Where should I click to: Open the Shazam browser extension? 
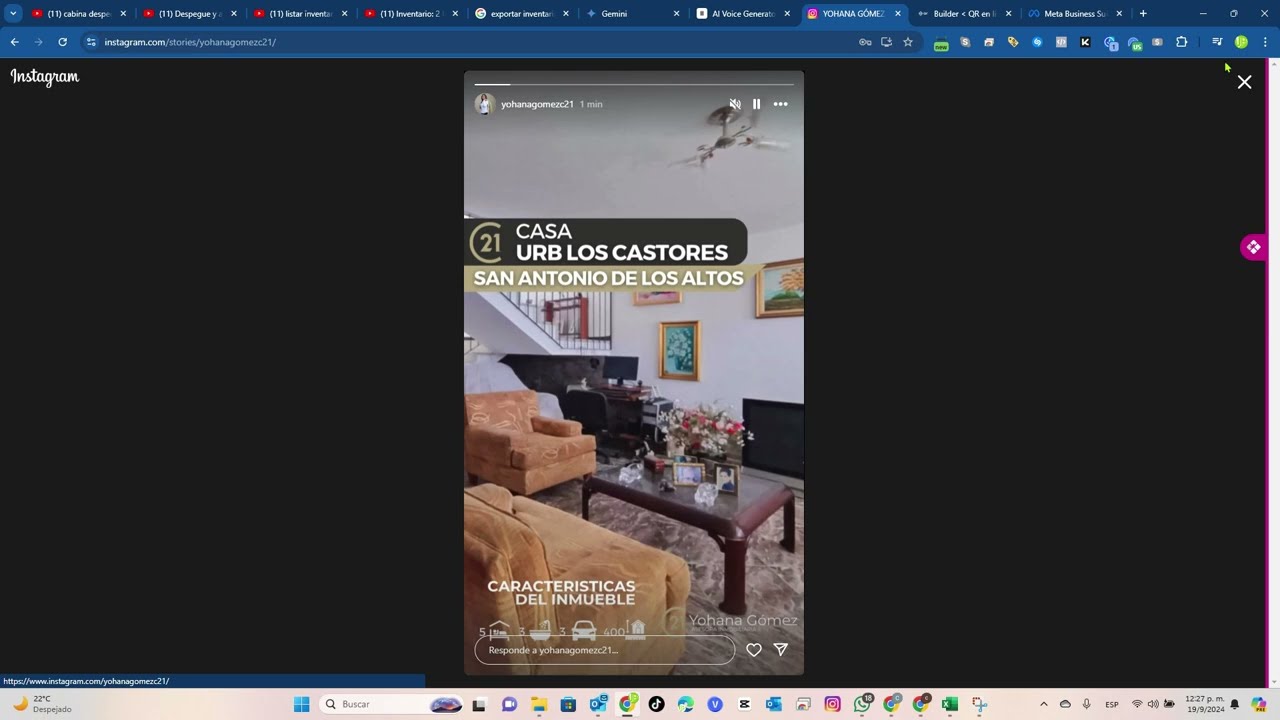point(1037,42)
